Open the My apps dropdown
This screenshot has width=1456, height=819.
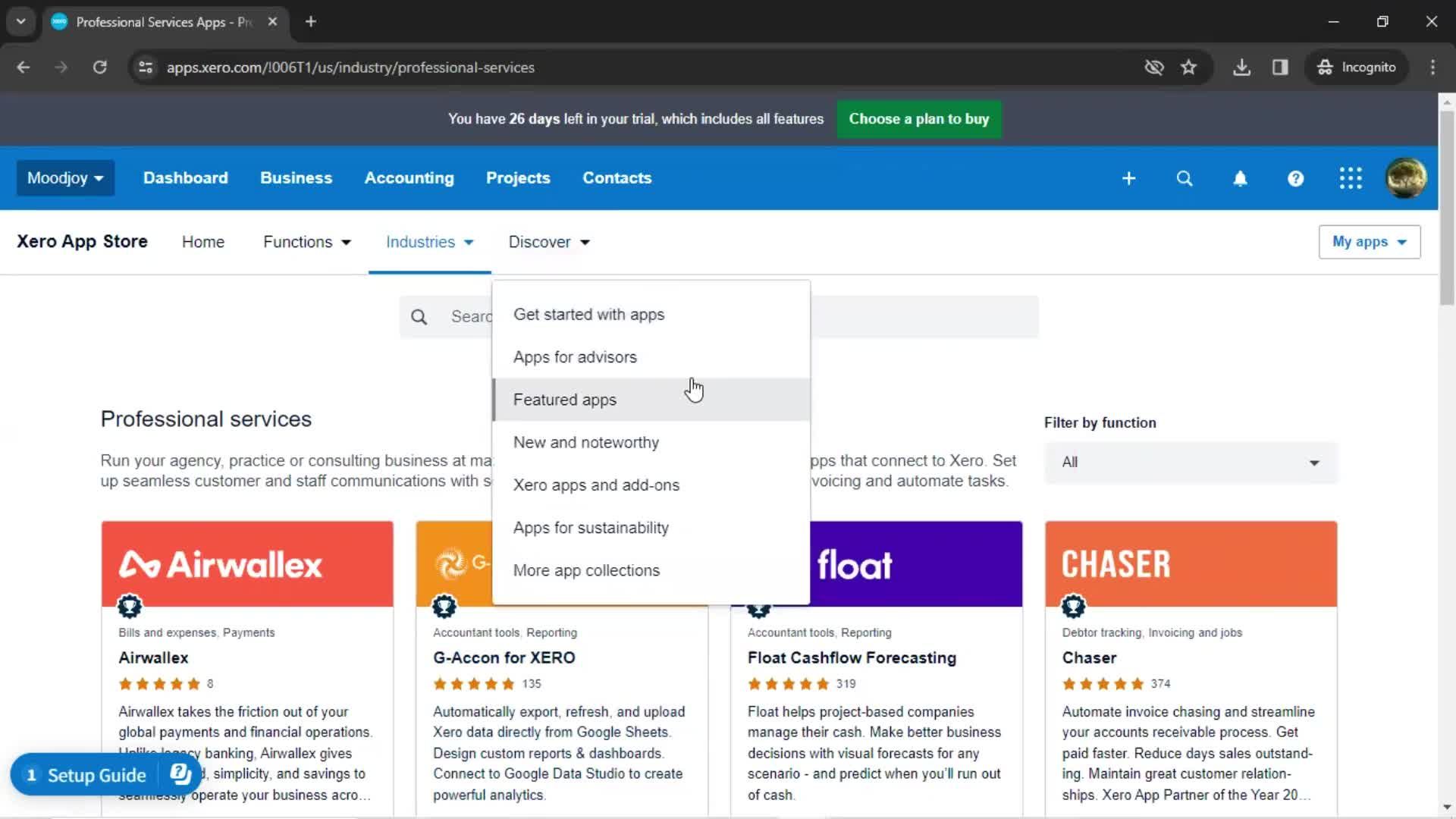click(1369, 242)
